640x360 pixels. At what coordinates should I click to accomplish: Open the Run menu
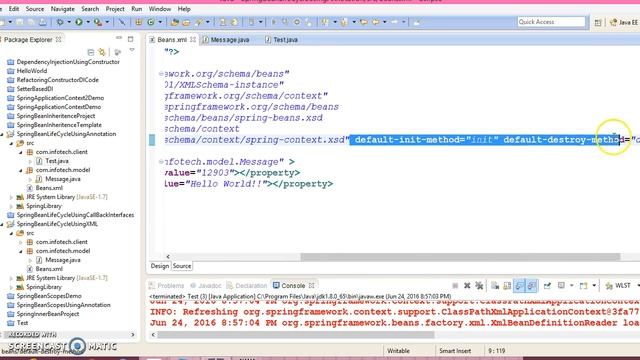tap(137, 9)
